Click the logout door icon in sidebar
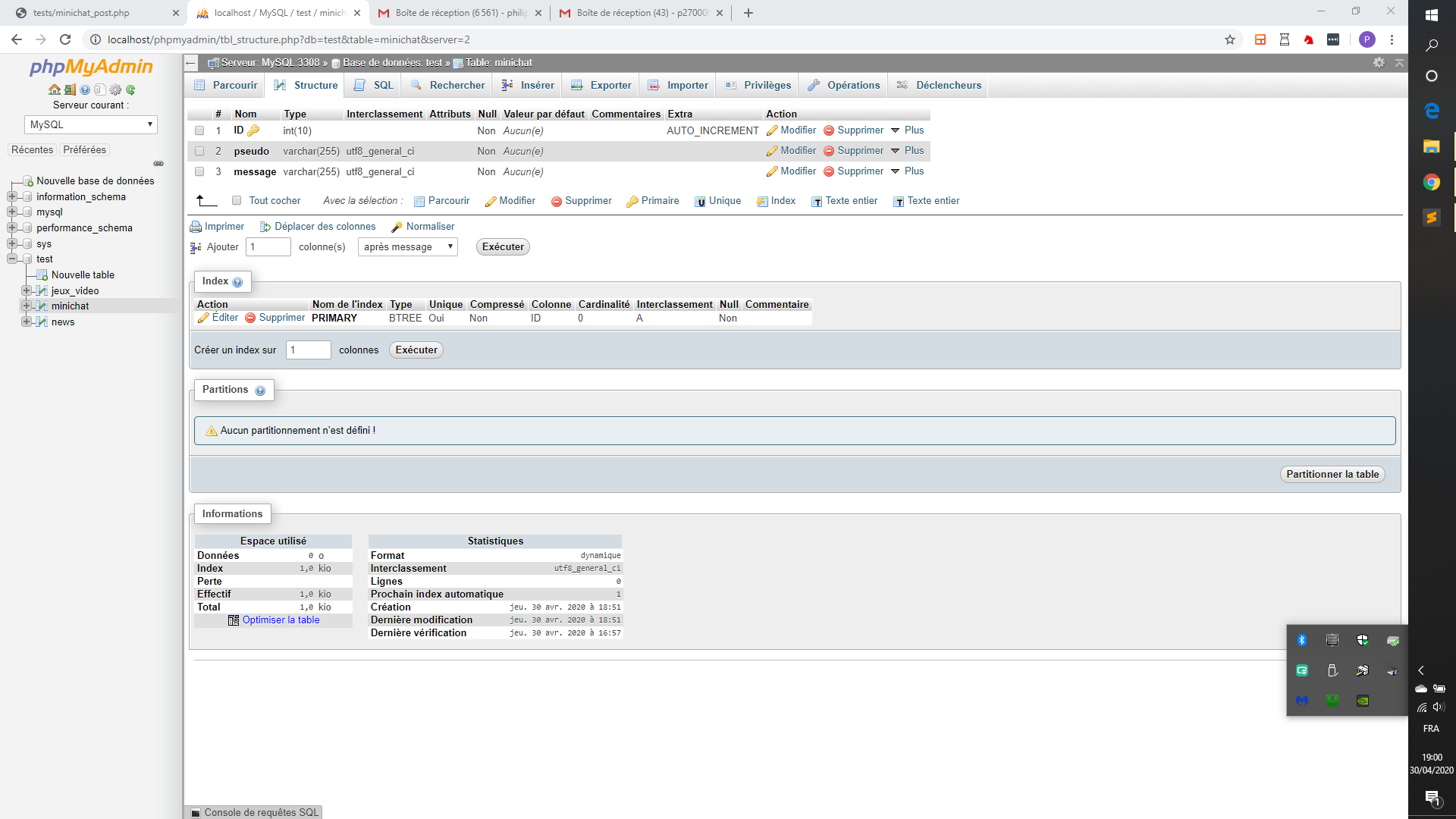This screenshot has width=1456, height=819. [70, 89]
